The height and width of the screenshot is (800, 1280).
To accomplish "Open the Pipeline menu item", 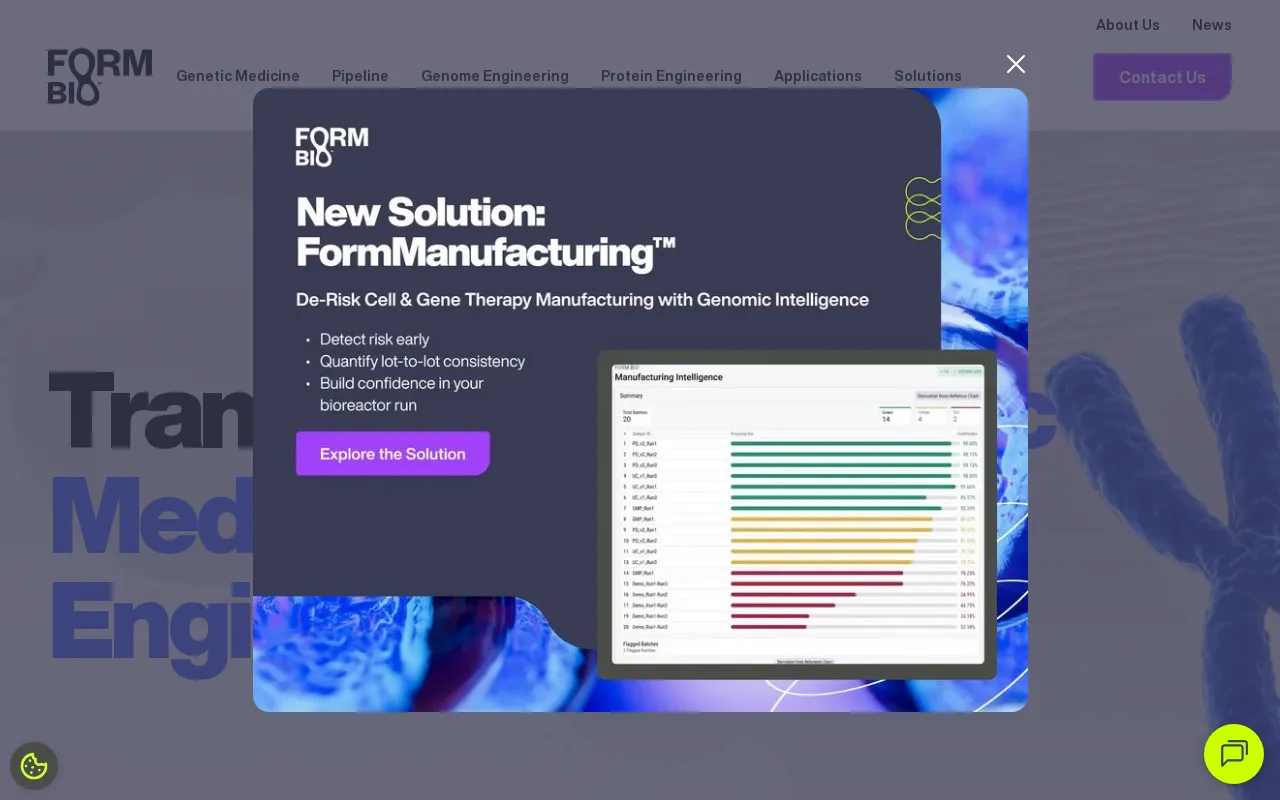I will pos(360,76).
